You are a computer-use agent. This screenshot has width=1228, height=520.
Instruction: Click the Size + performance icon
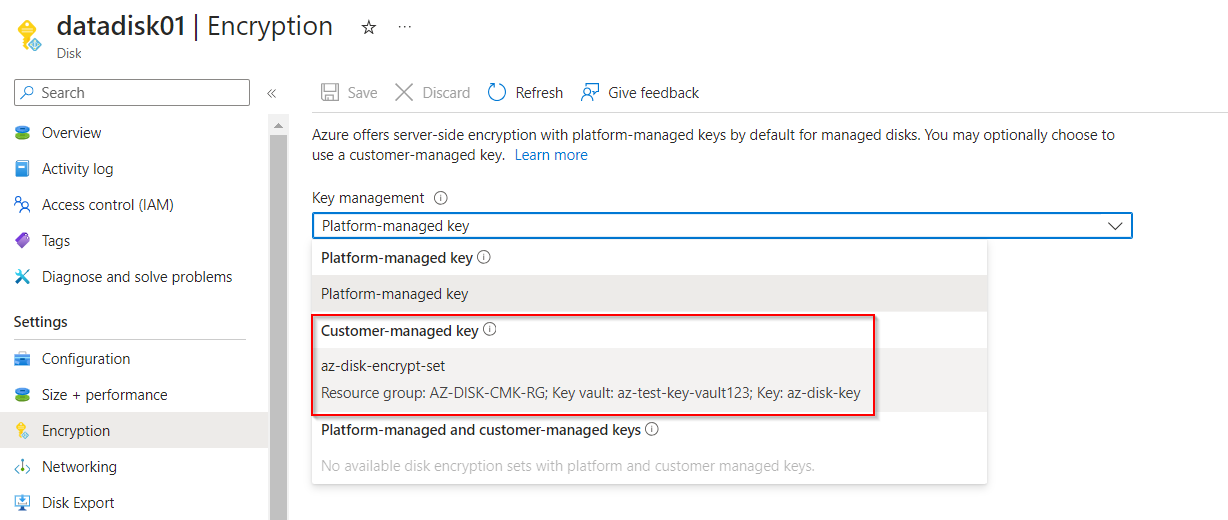[x=23, y=395]
